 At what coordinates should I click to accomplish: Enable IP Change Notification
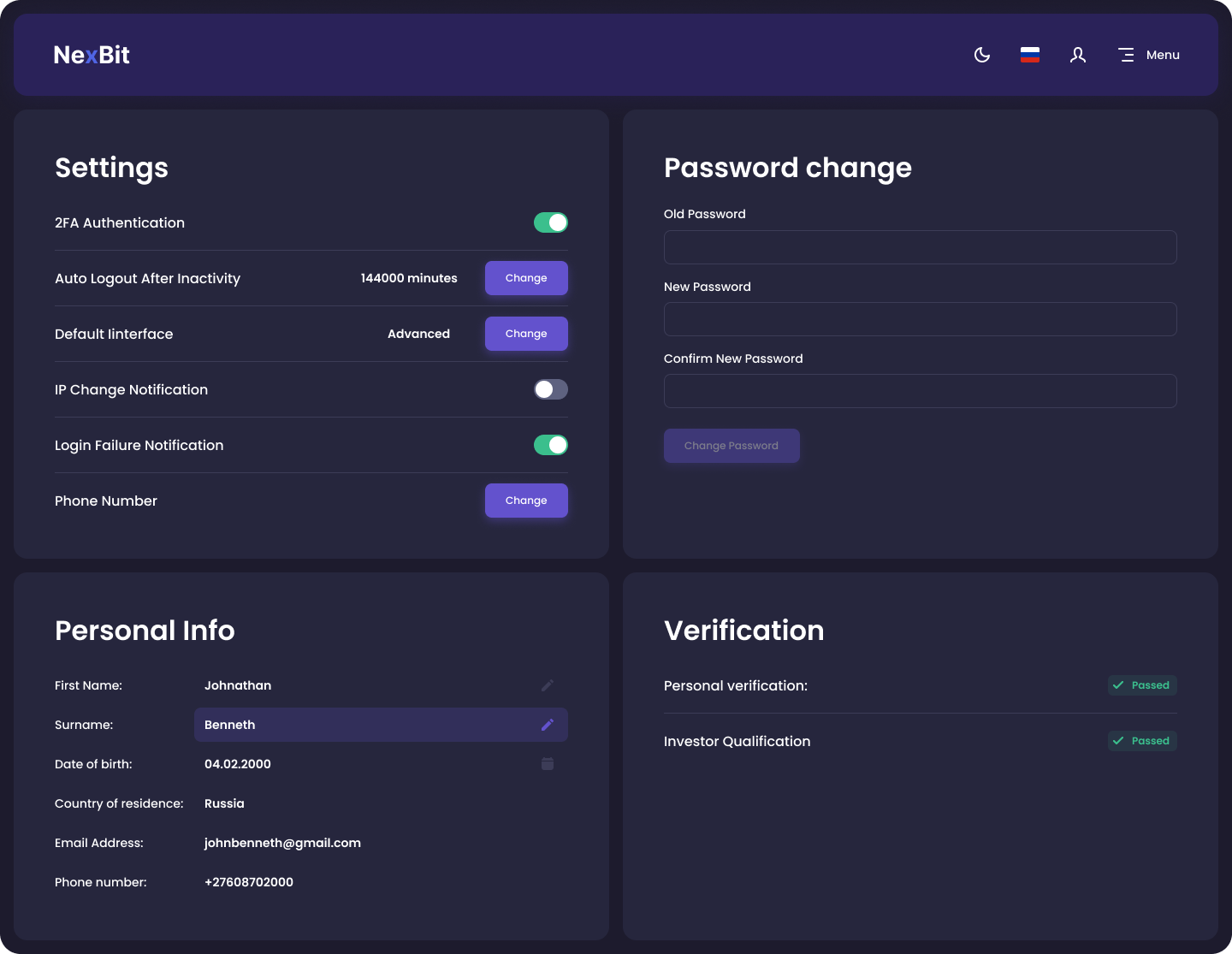click(550, 389)
